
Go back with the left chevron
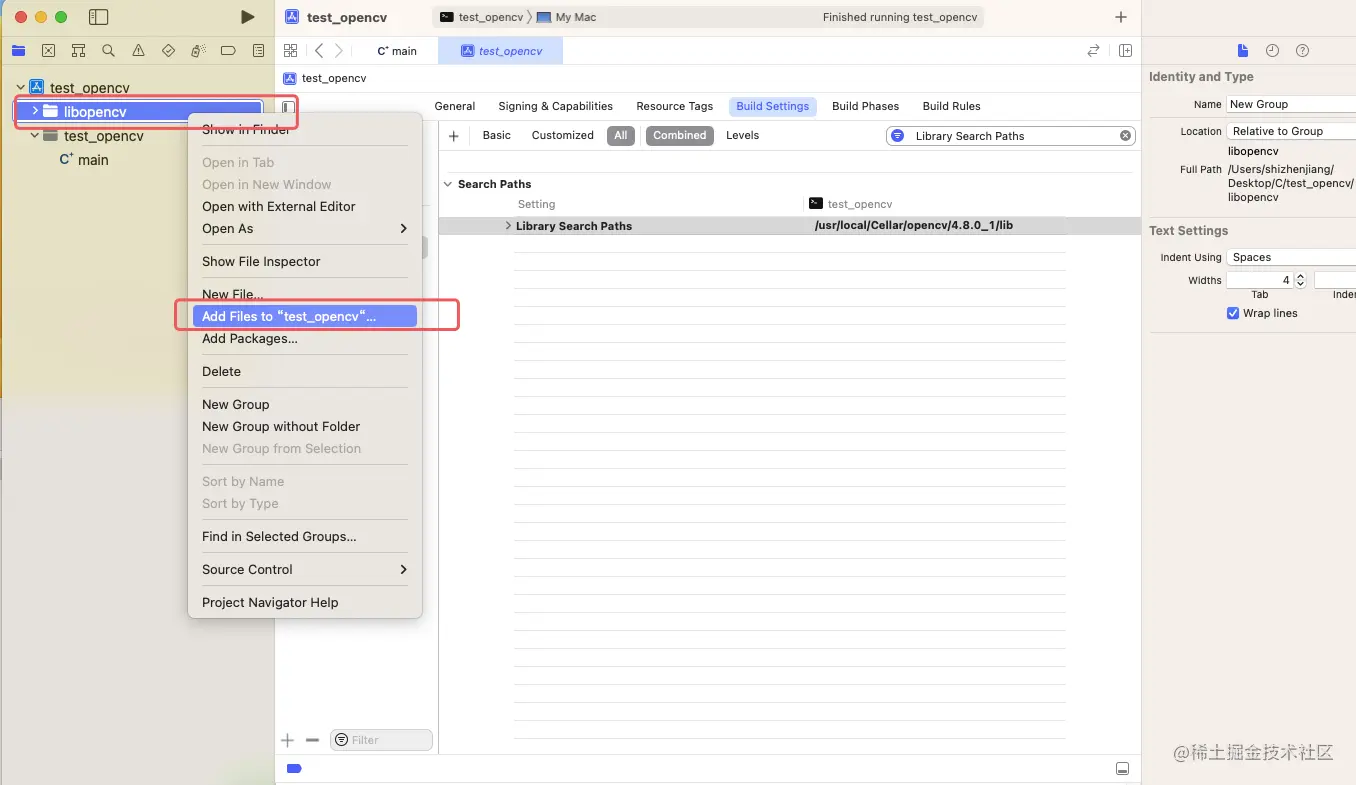click(x=319, y=51)
